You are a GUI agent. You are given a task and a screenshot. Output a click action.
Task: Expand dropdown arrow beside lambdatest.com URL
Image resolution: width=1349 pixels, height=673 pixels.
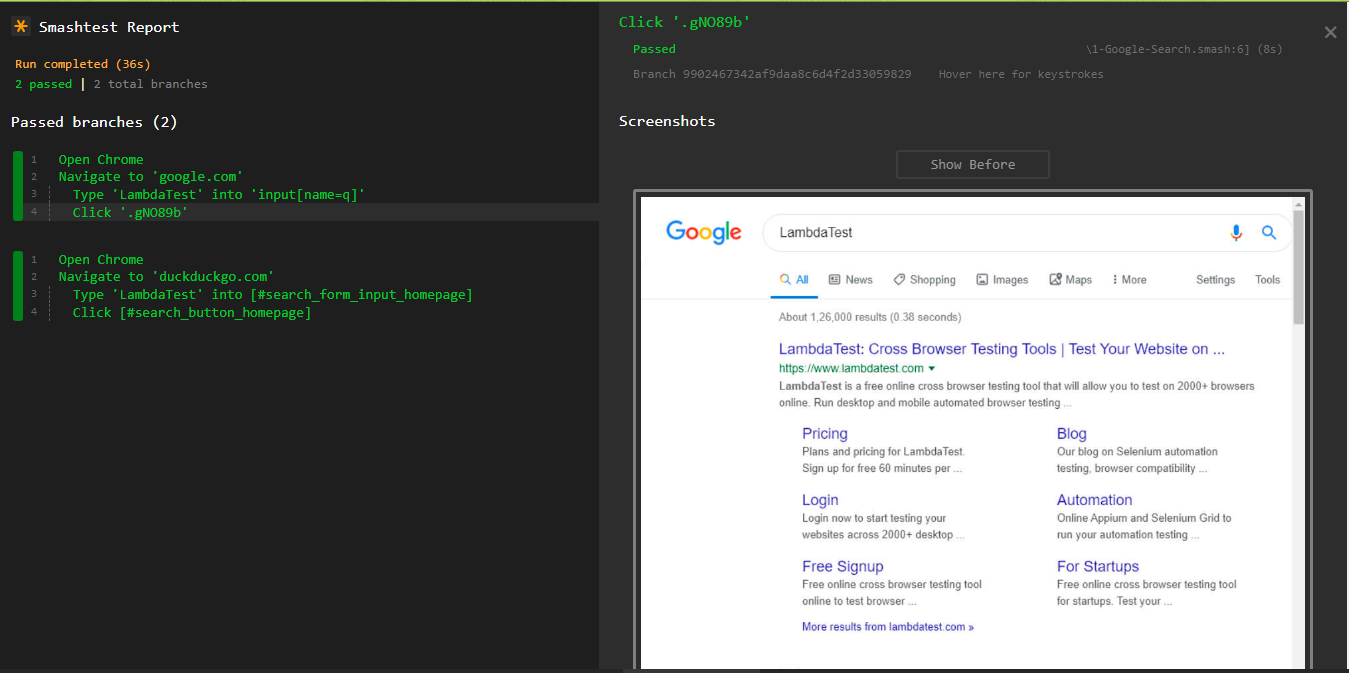point(932,369)
